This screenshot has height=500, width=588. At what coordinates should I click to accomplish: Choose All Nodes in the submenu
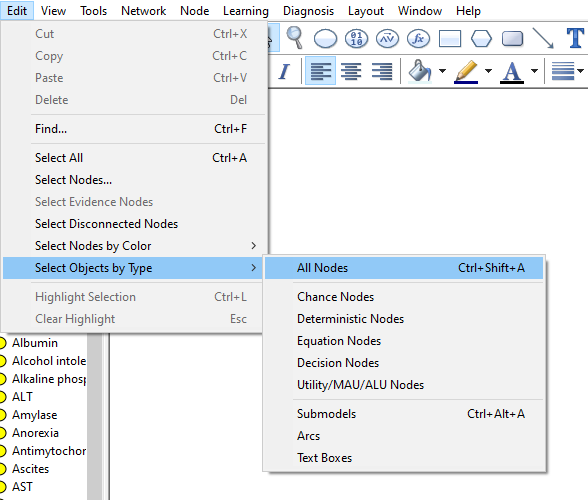(404, 268)
